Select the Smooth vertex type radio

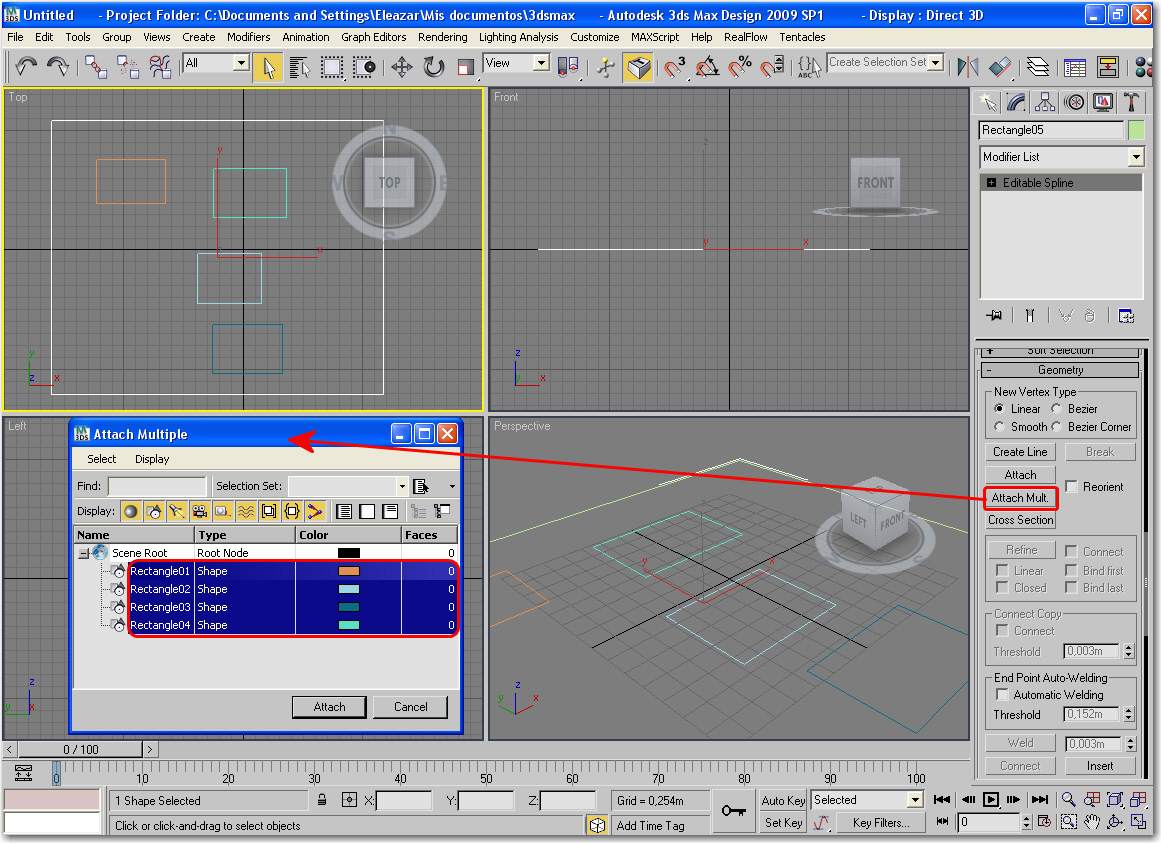click(x=999, y=426)
